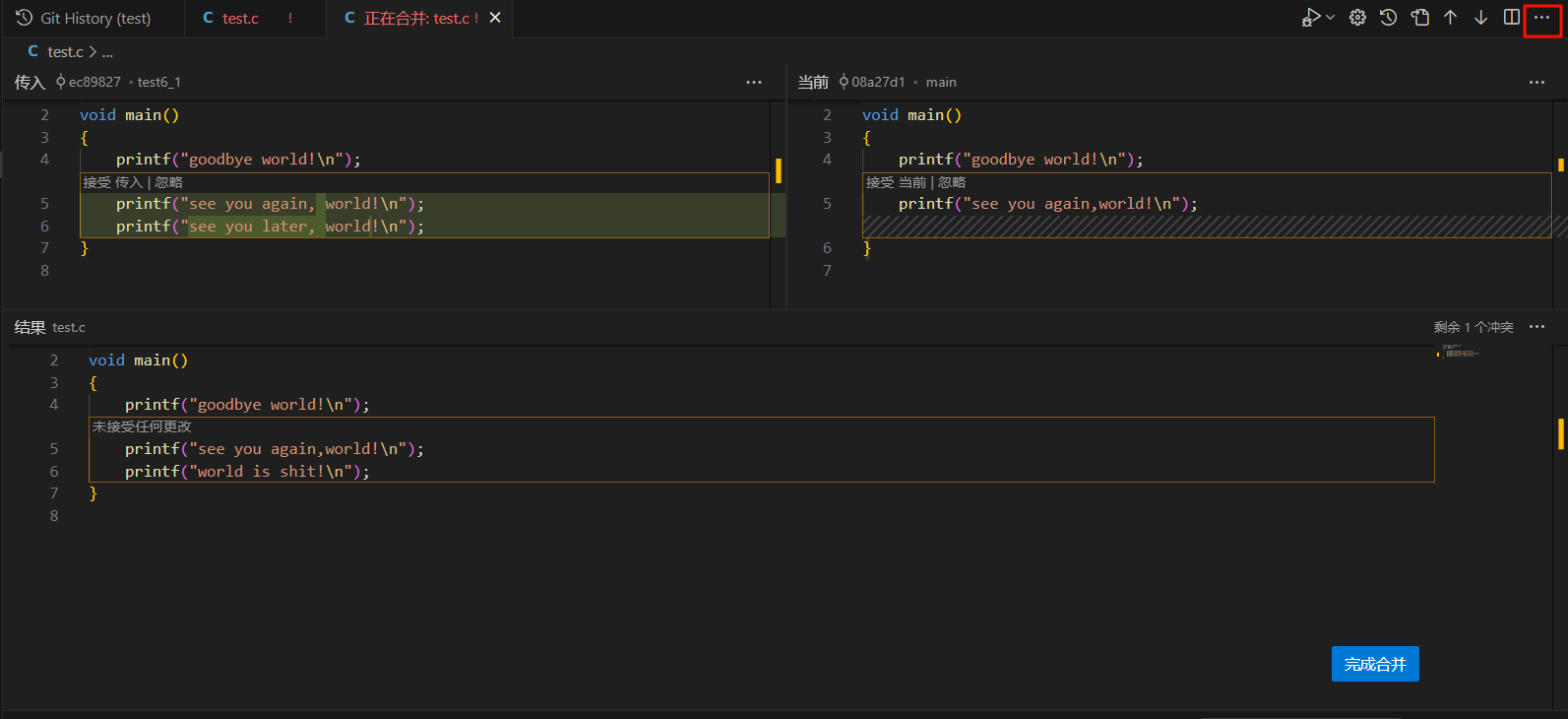Click the commit hash ec89827 in incoming header

point(94,83)
